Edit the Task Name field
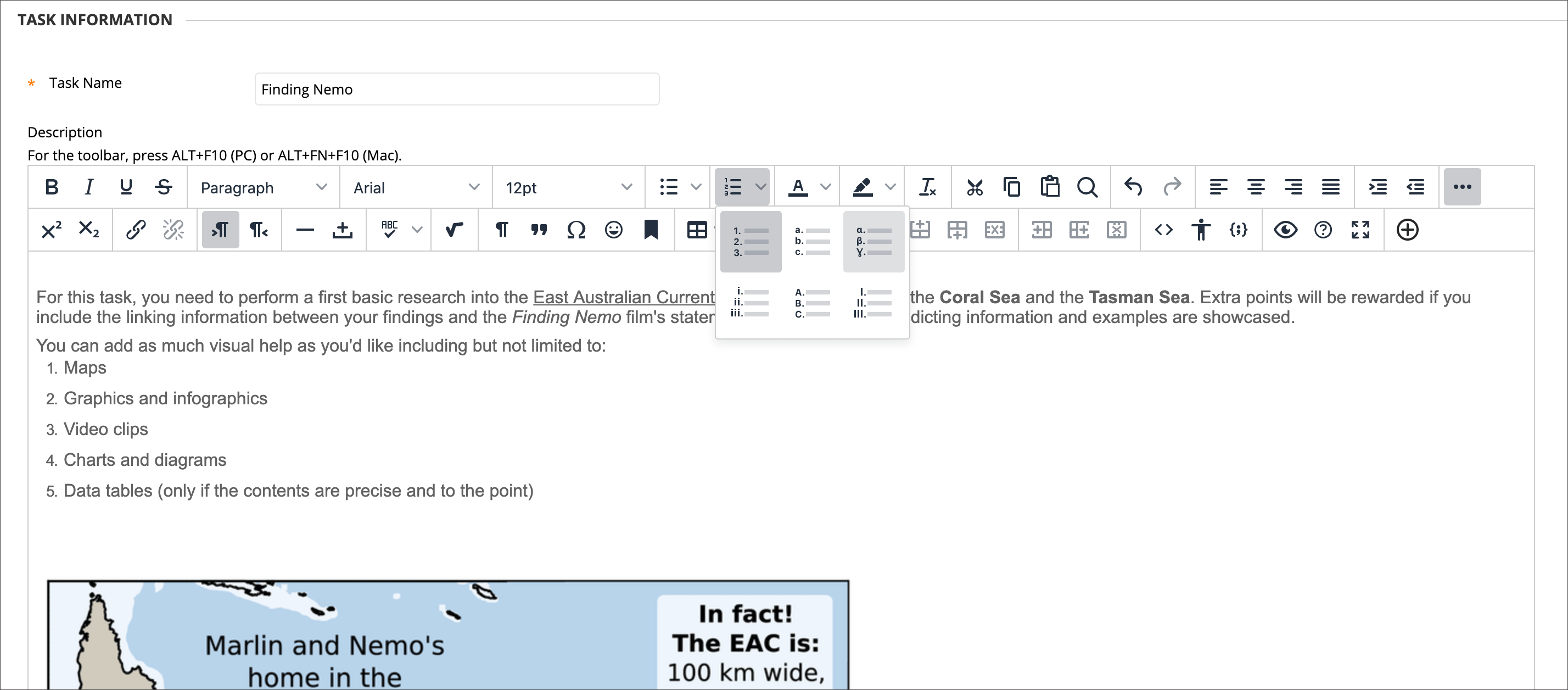Screen dimensions: 1568x690 457,89
